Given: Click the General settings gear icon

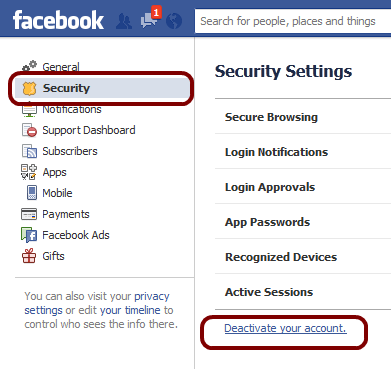Looking at the screenshot, I should click(29, 66).
